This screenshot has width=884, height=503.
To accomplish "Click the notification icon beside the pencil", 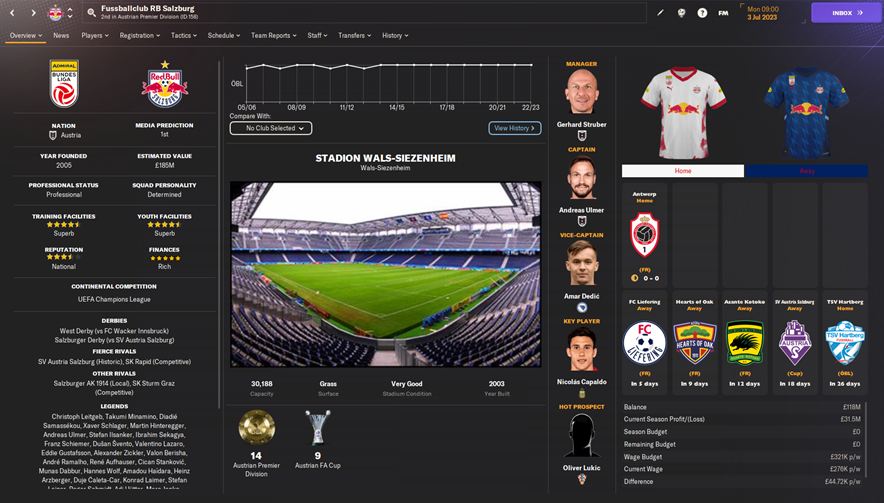I will pyautogui.click(x=681, y=12).
